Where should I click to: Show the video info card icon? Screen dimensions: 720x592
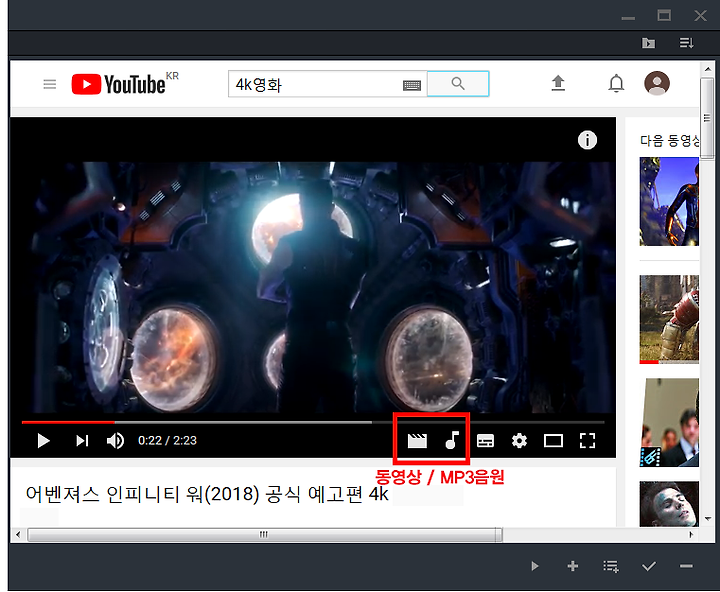tap(587, 140)
